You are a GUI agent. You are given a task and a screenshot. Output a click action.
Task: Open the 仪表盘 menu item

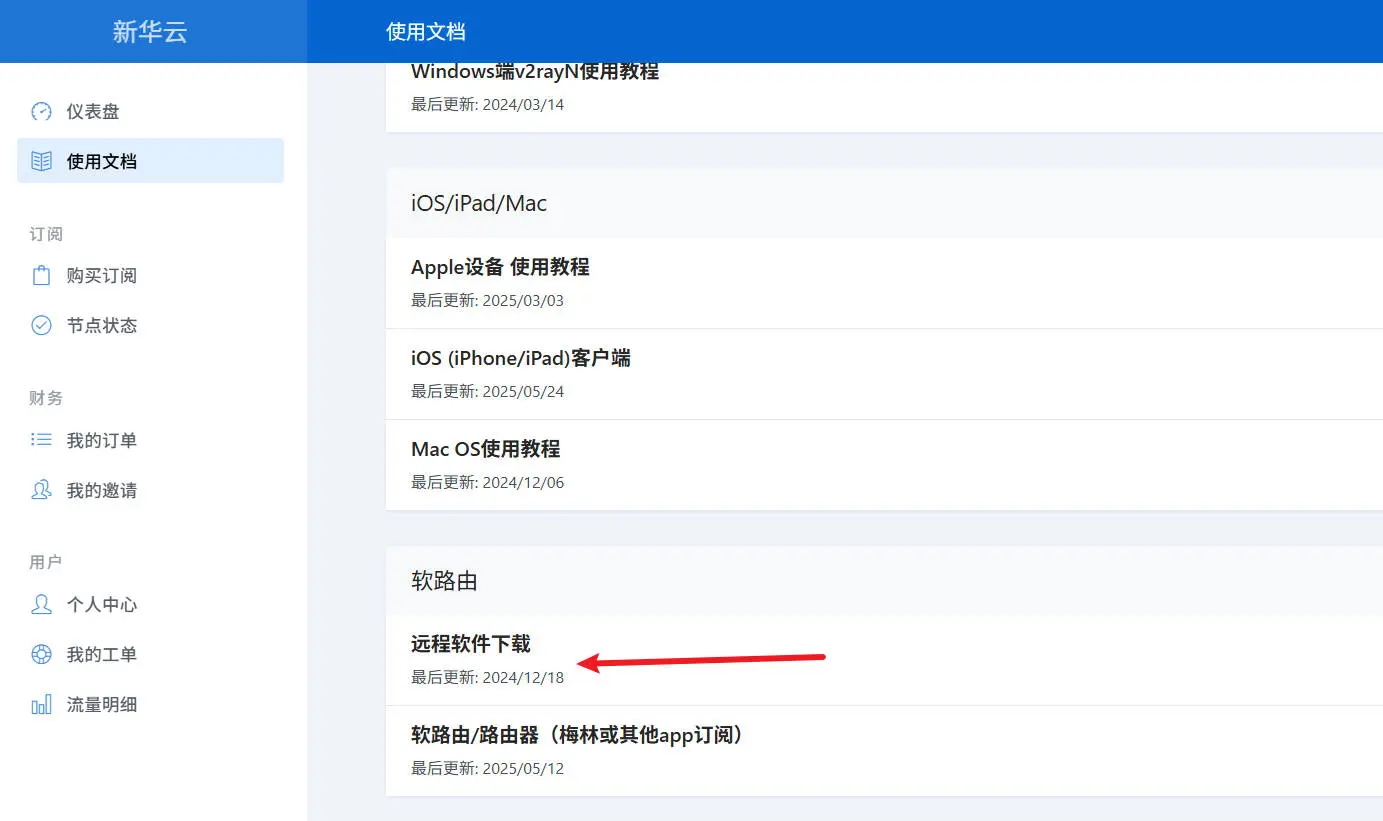(150, 111)
